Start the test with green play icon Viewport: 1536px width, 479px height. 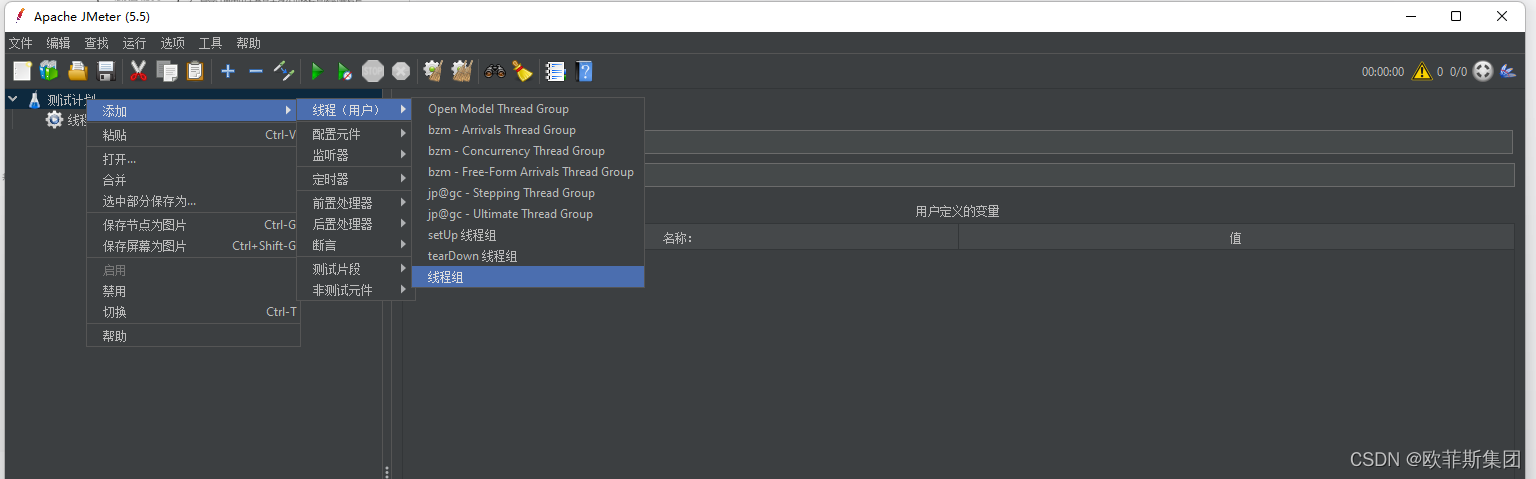[316, 71]
